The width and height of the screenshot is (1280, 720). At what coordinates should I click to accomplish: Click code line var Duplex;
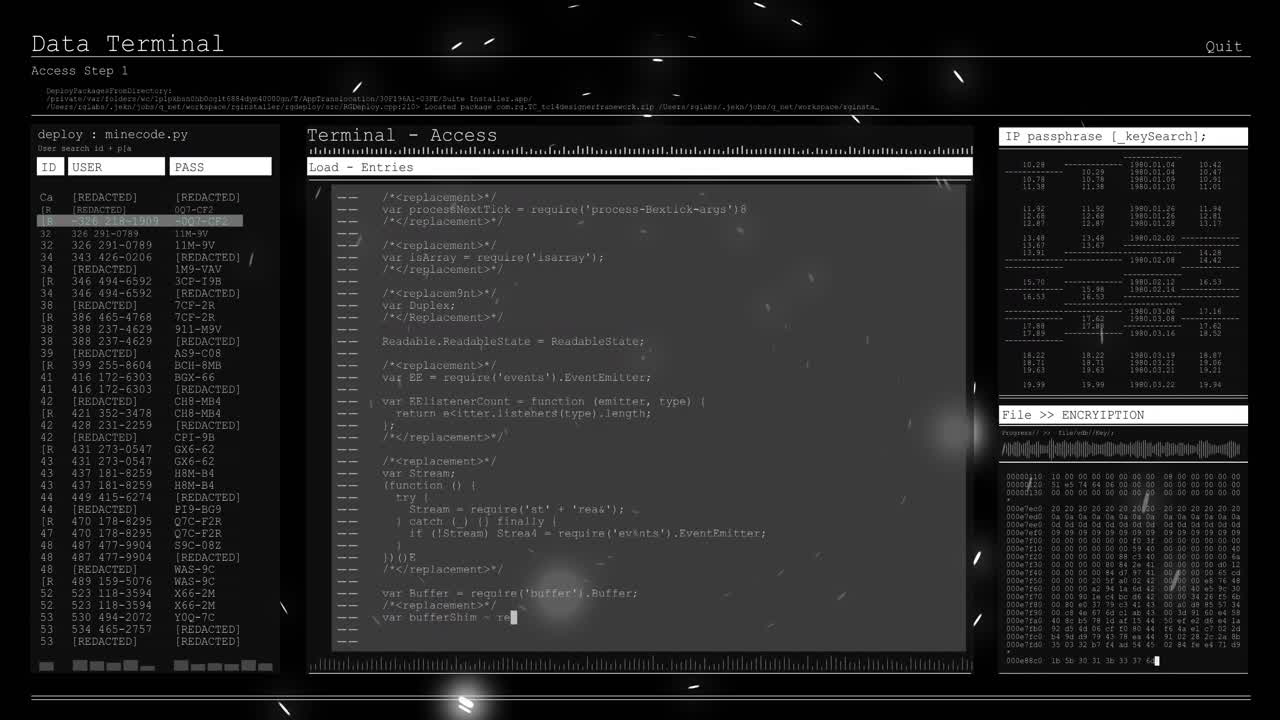418,305
